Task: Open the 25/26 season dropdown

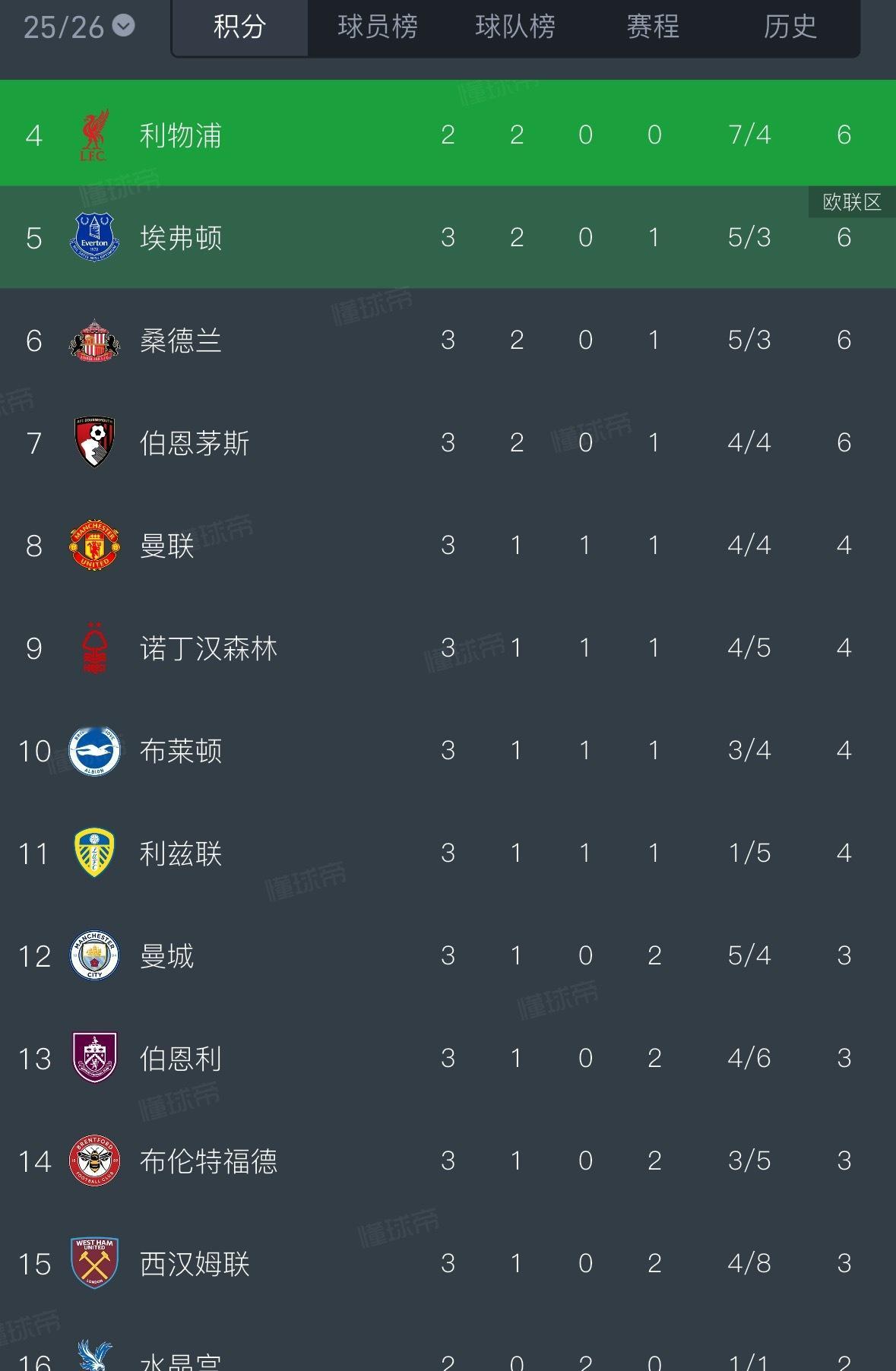Action: (78, 27)
